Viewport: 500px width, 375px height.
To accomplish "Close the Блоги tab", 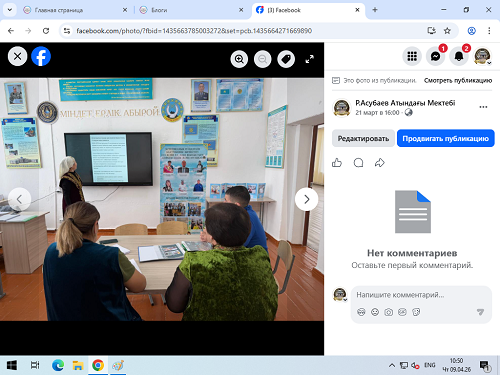I will pos(241,10).
